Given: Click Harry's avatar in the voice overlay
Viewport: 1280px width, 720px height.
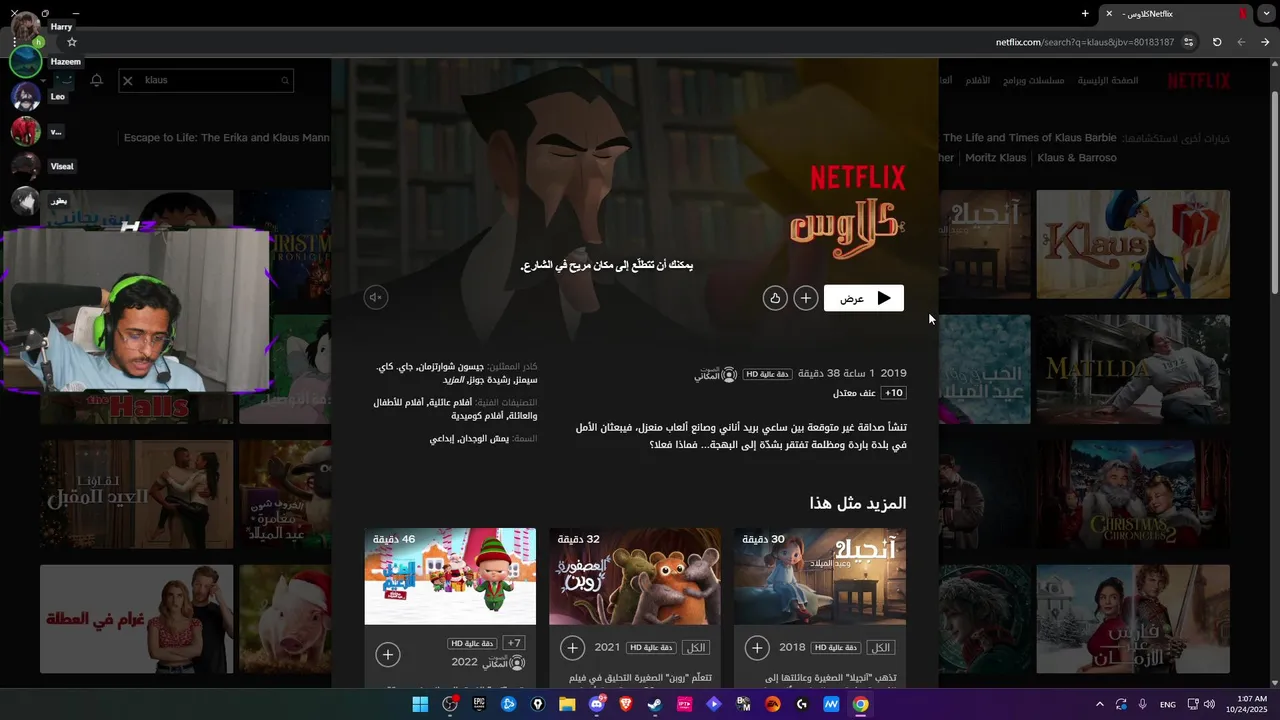Looking at the screenshot, I should (26, 27).
